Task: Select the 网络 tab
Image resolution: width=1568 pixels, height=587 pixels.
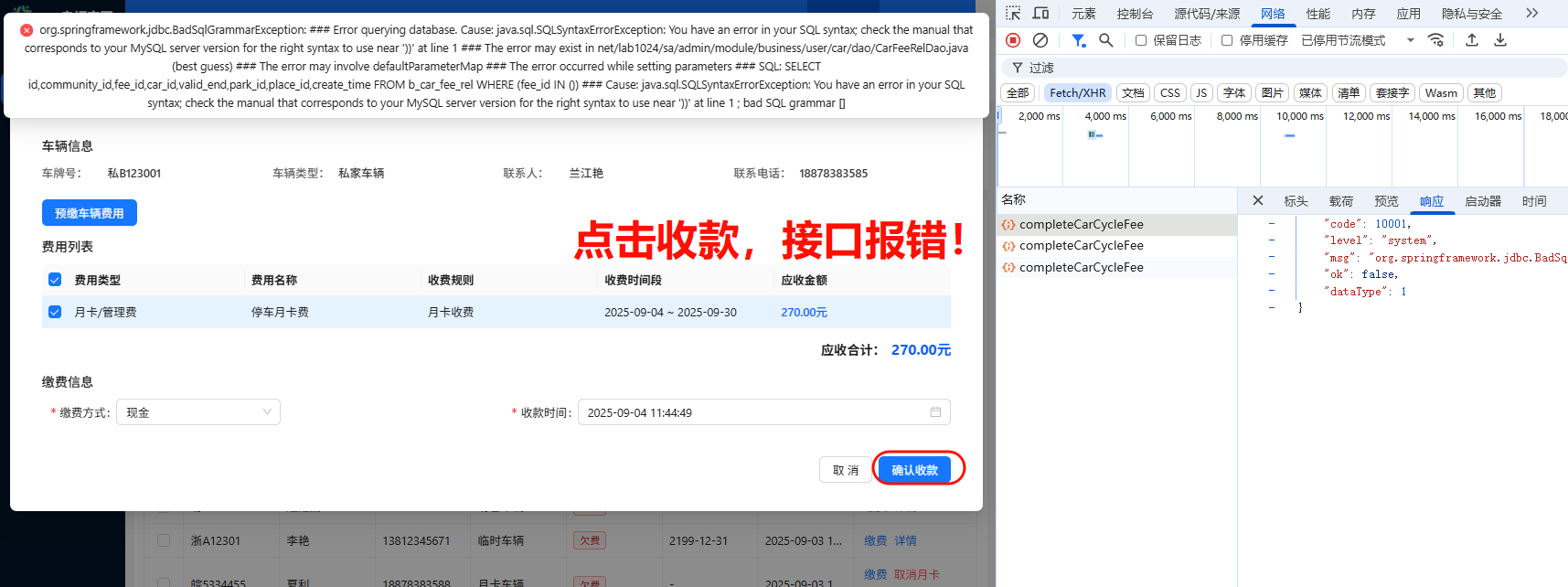Action: 1273,14
